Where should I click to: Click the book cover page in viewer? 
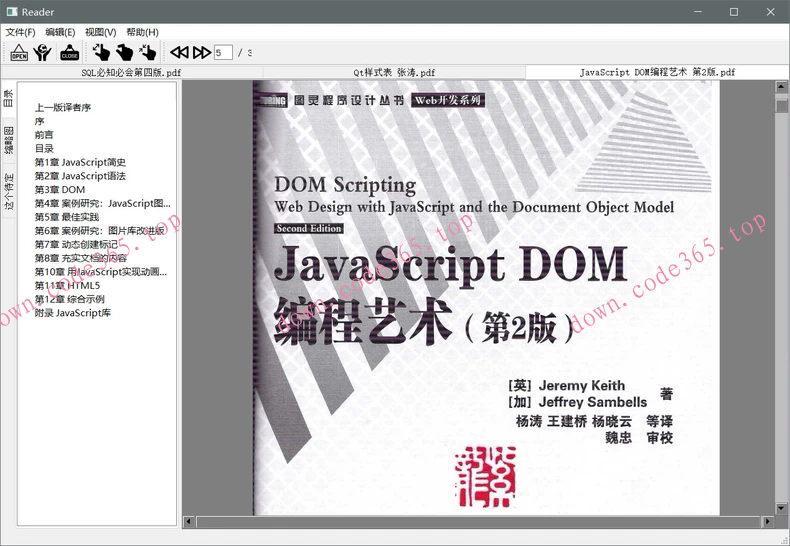click(486, 298)
